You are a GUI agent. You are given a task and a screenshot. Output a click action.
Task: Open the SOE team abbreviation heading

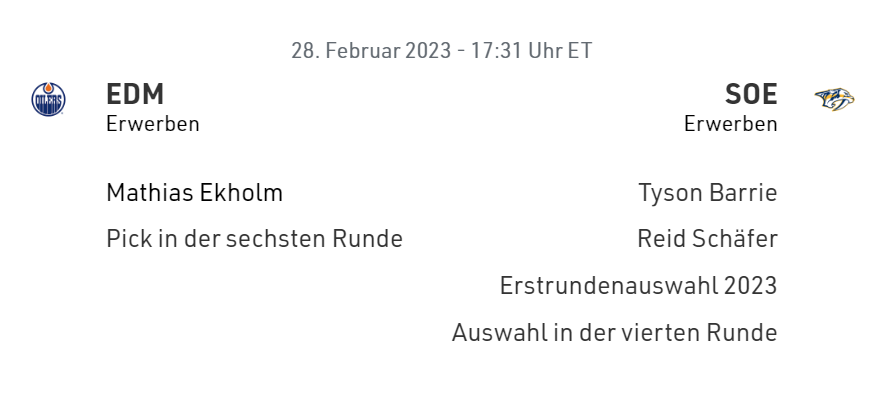tap(750, 94)
